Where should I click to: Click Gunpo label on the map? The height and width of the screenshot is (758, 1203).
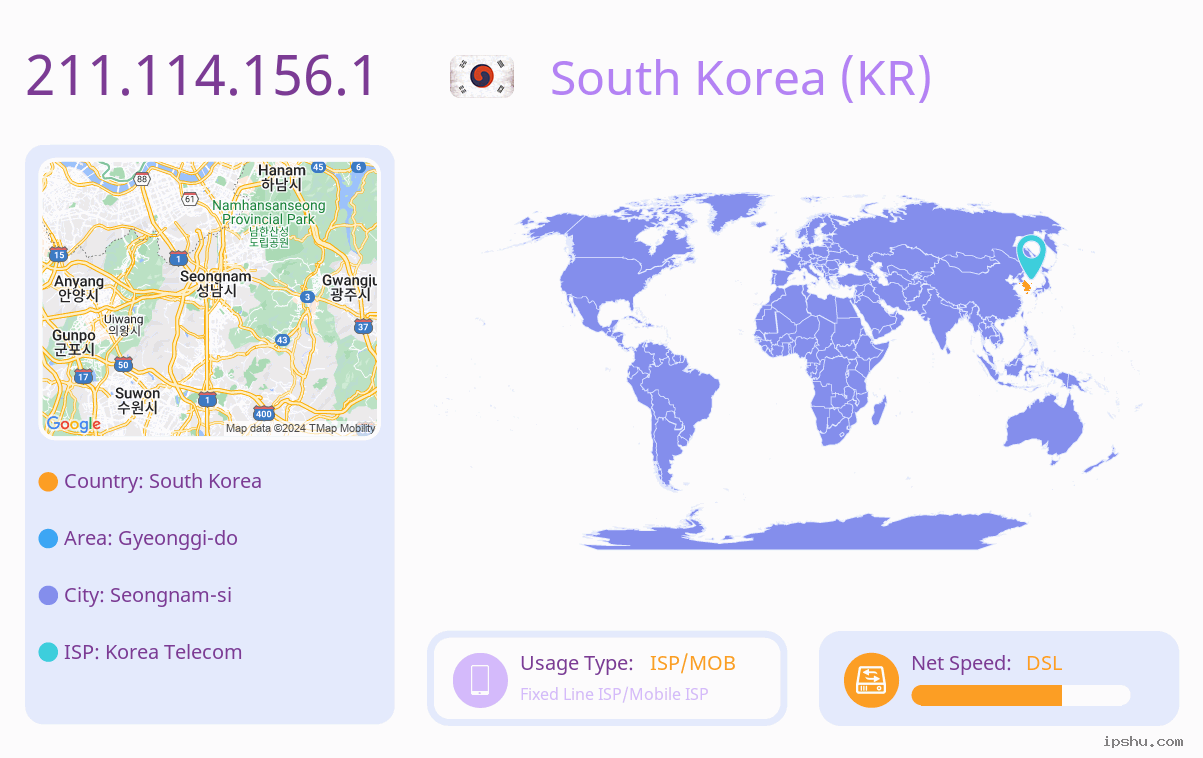point(74,342)
